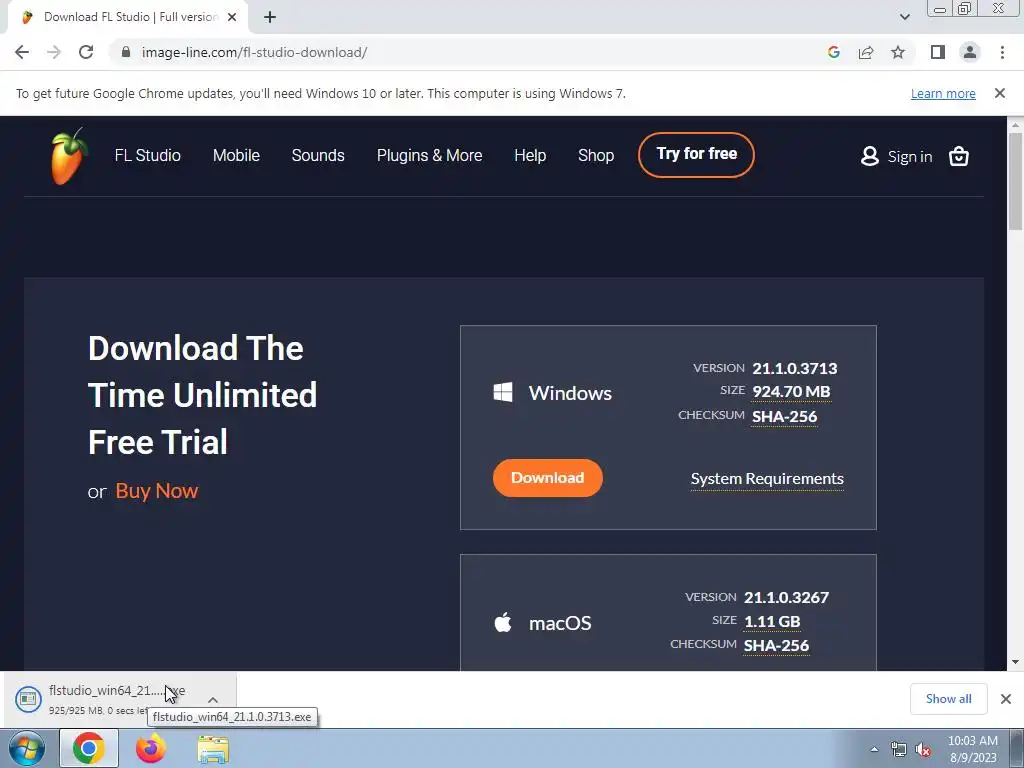Click the network tray icon
The height and width of the screenshot is (768, 1024).
tap(899, 750)
